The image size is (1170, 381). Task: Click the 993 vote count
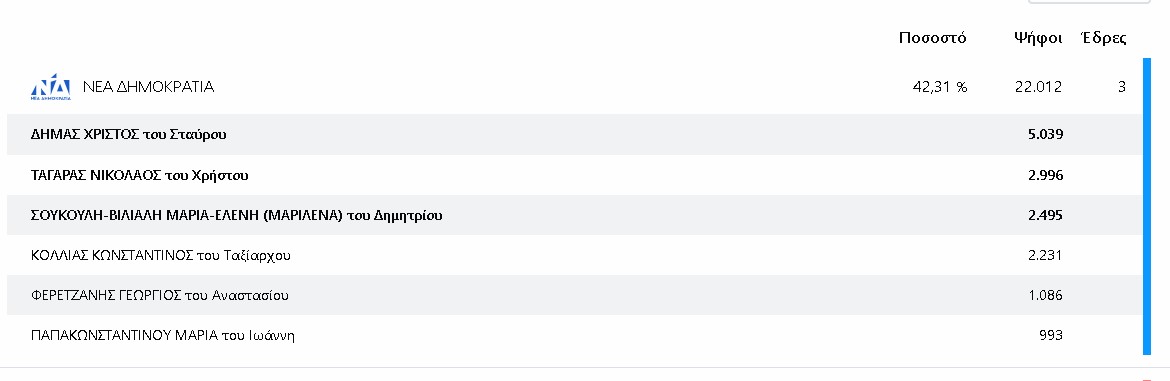[x=1051, y=336]
